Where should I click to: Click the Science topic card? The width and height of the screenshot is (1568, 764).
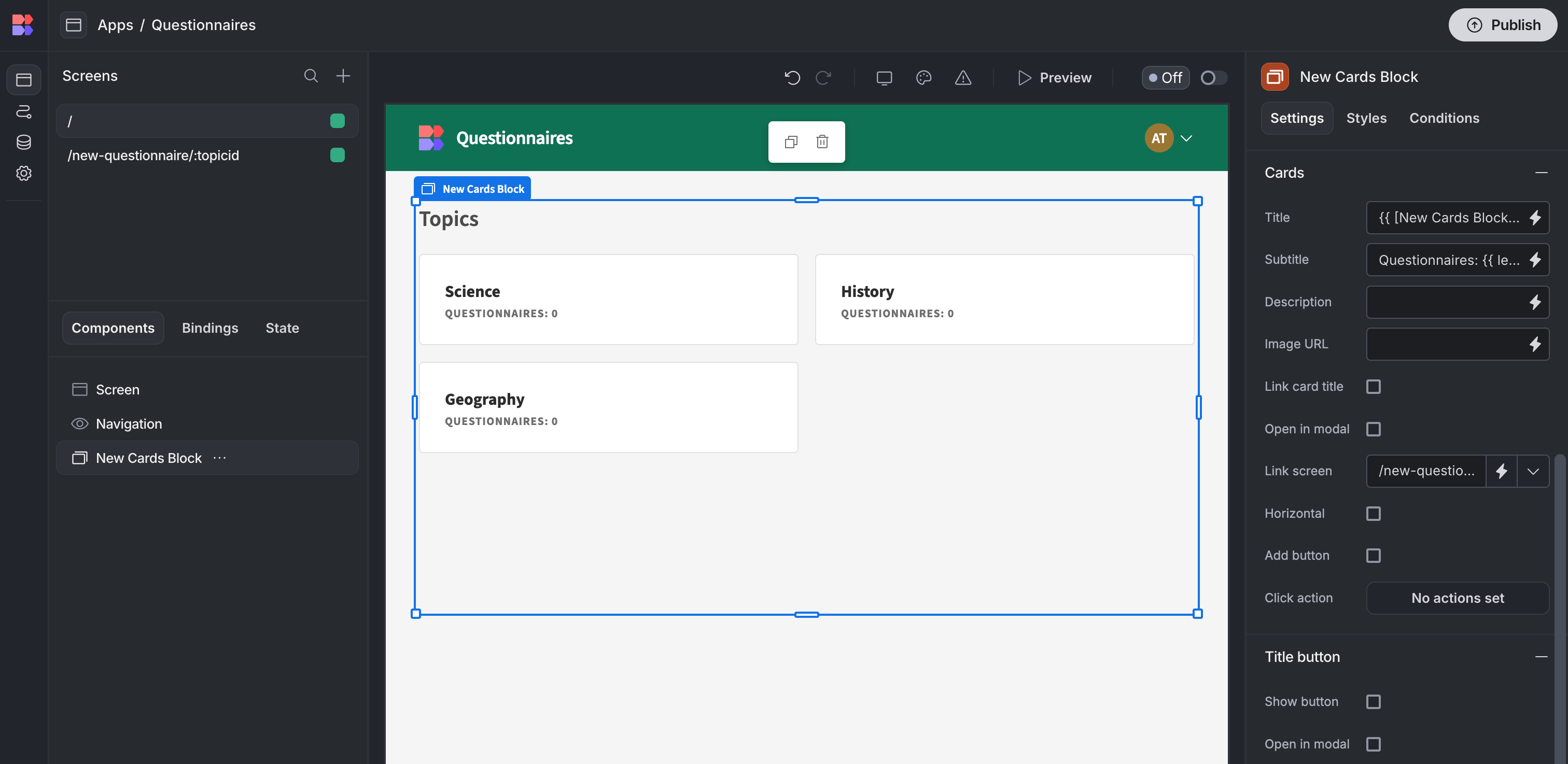pyautogui.click(x=608, y=300)
